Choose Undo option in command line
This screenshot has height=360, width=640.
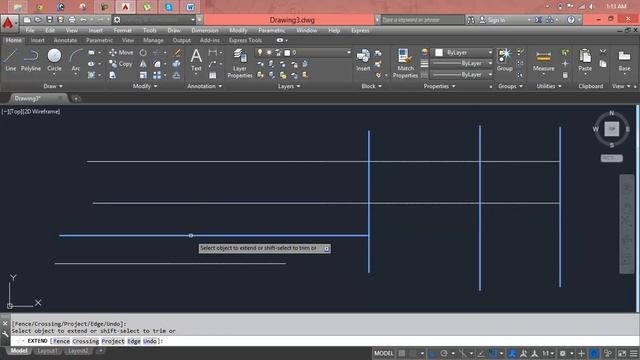[x=150, y=341]
